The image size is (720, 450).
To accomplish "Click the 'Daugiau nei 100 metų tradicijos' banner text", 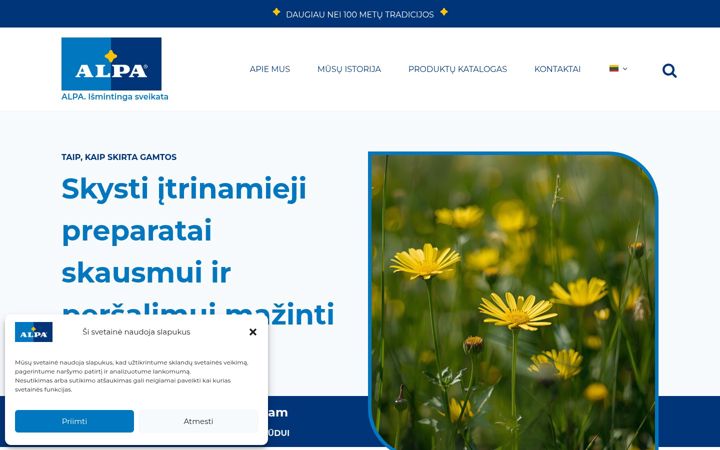I will [x=360, y=14].
